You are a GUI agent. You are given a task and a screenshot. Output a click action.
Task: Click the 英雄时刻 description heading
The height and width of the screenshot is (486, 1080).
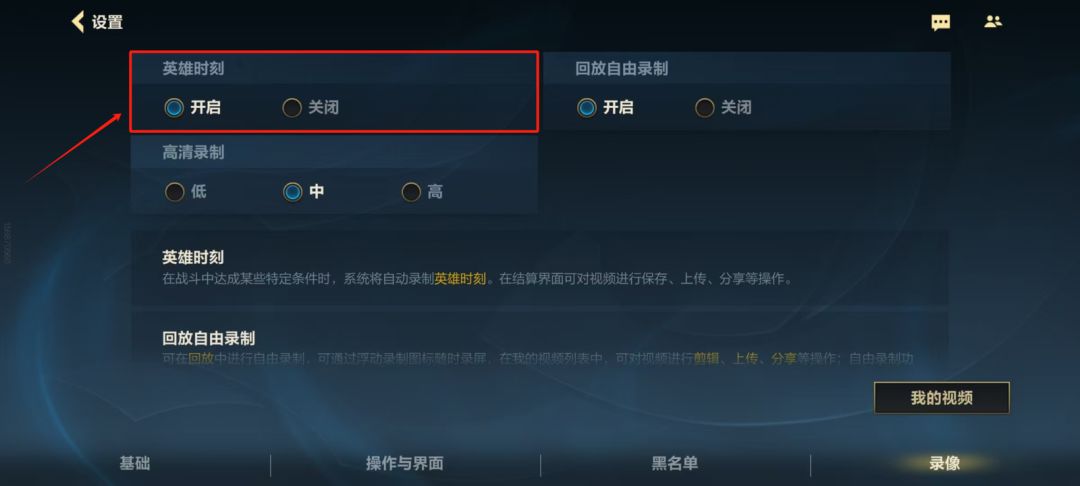point(193,257)
